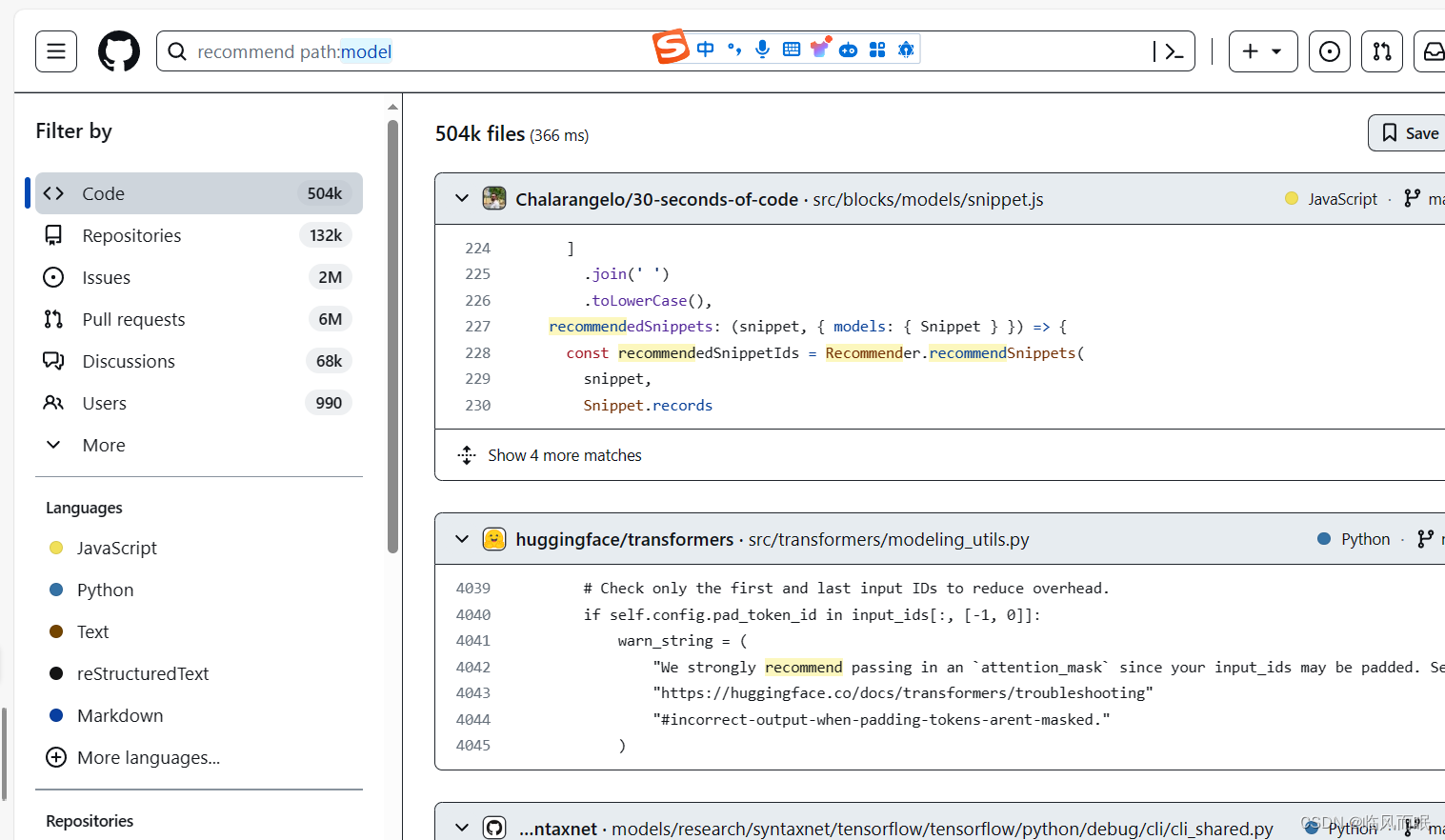1445x840 pixels.
Task: Filter results by Discussions
Action: pyautogui.click(x=129, y=361)
